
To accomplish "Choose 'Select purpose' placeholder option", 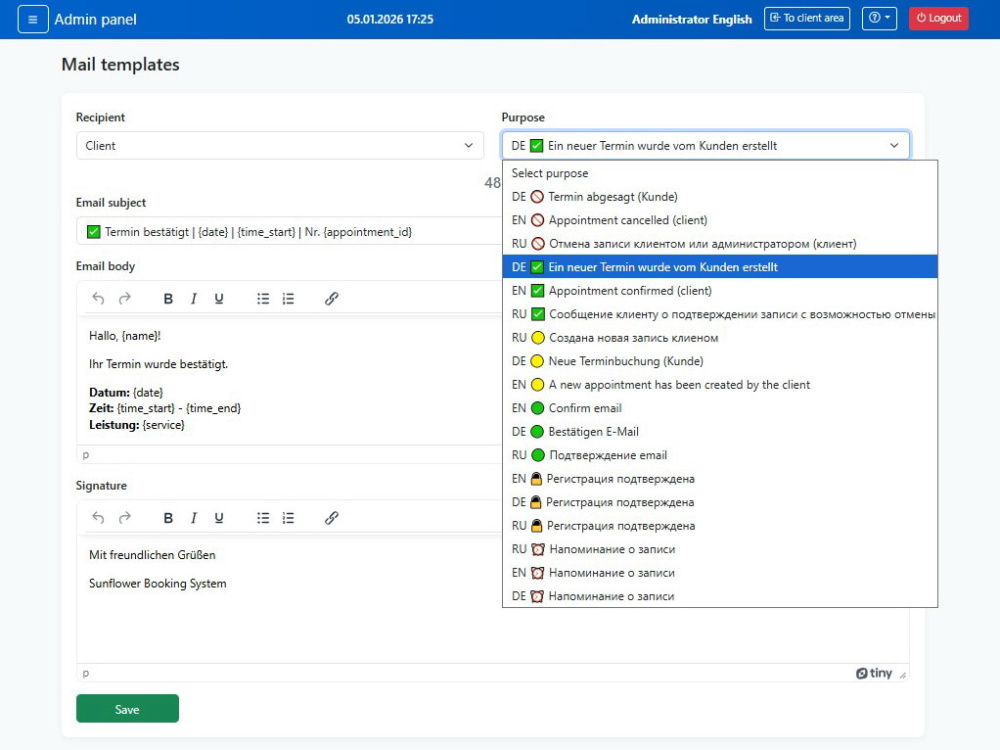I will [x=719, y=173].
